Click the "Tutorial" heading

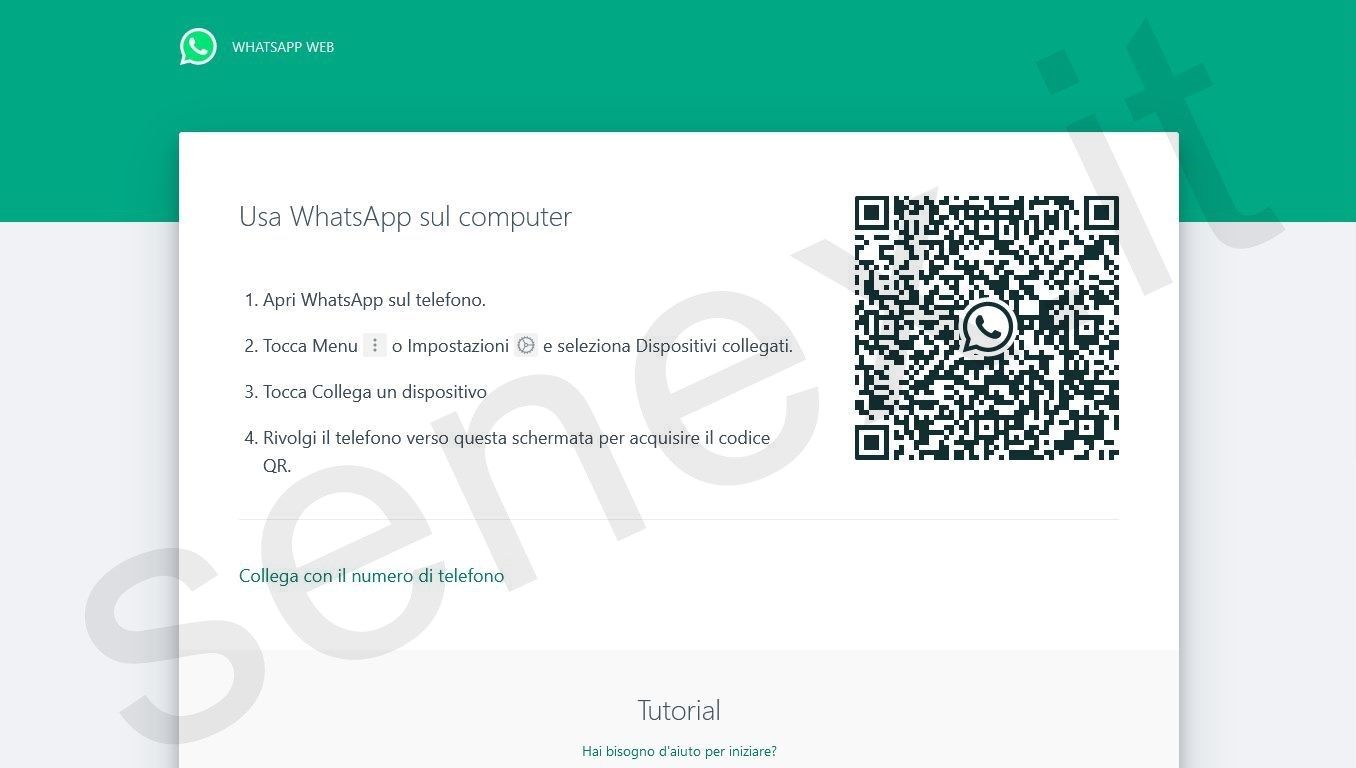[679, 710]
